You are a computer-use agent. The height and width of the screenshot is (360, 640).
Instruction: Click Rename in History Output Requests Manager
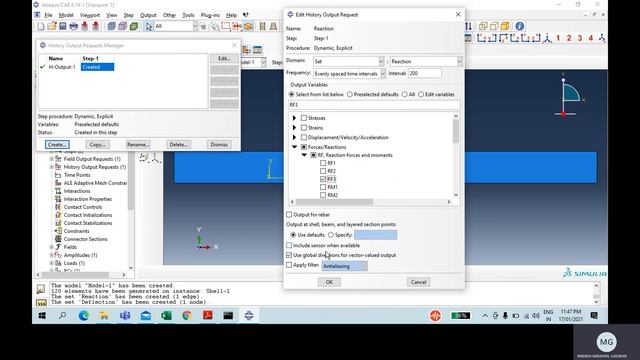pos(138,144)
